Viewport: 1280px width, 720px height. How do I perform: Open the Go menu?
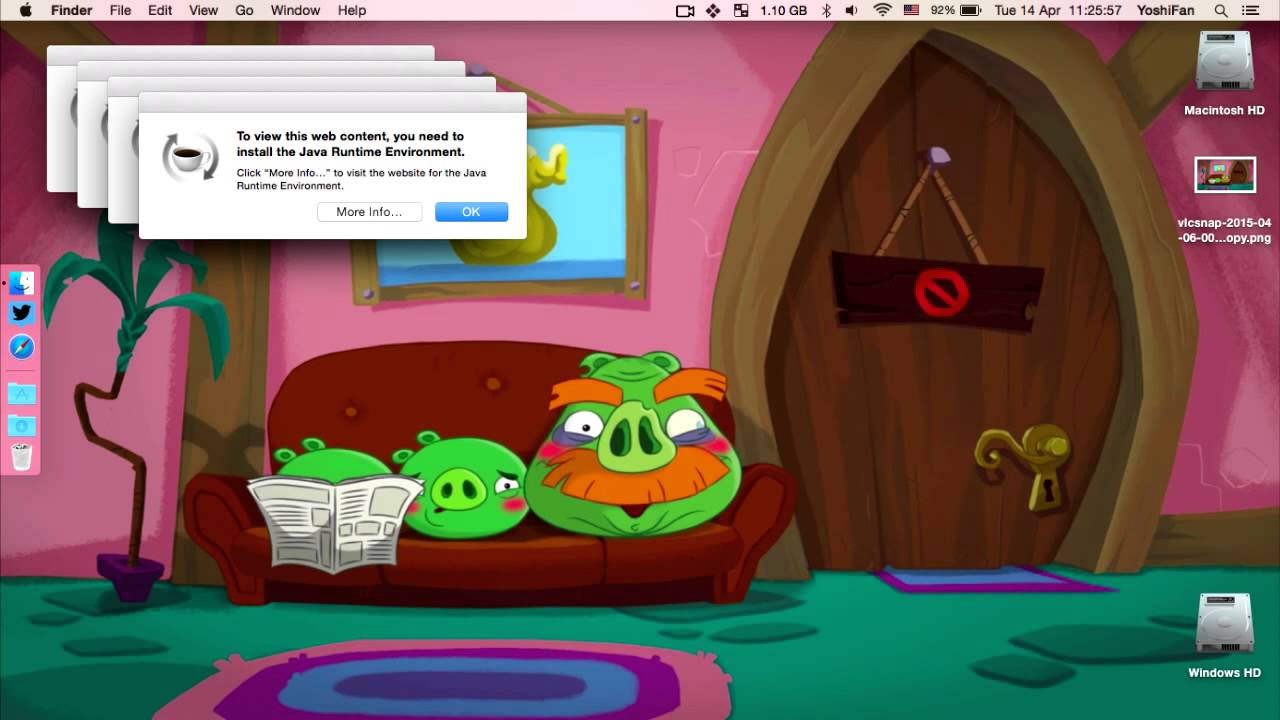pos(244,10)
